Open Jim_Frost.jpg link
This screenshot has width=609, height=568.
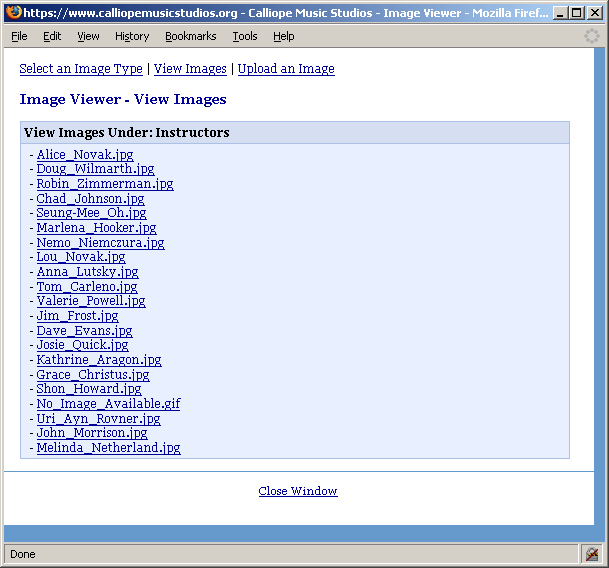pyautogui.click(x=77, y=315)
